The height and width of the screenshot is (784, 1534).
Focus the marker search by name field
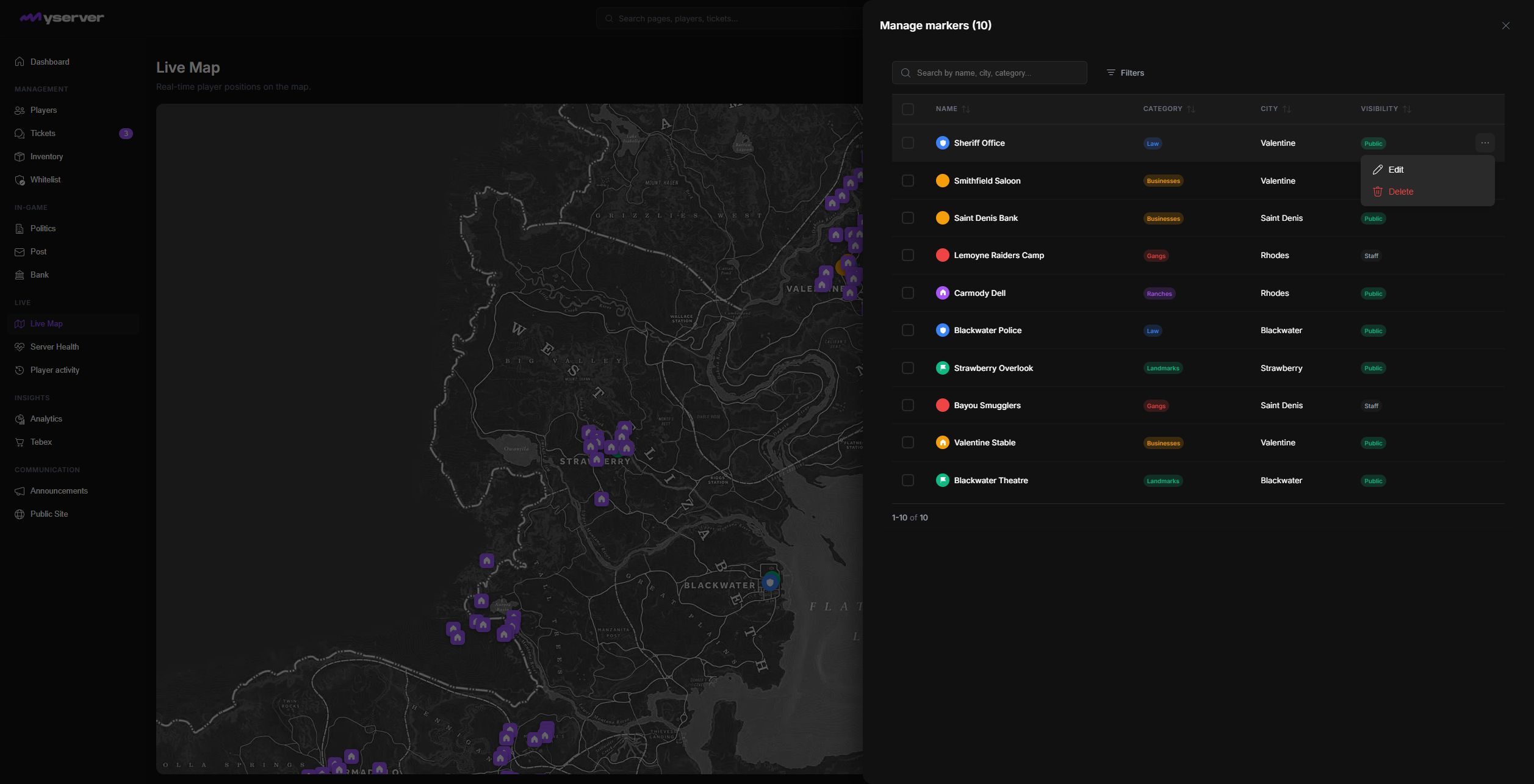pos(989,73)
